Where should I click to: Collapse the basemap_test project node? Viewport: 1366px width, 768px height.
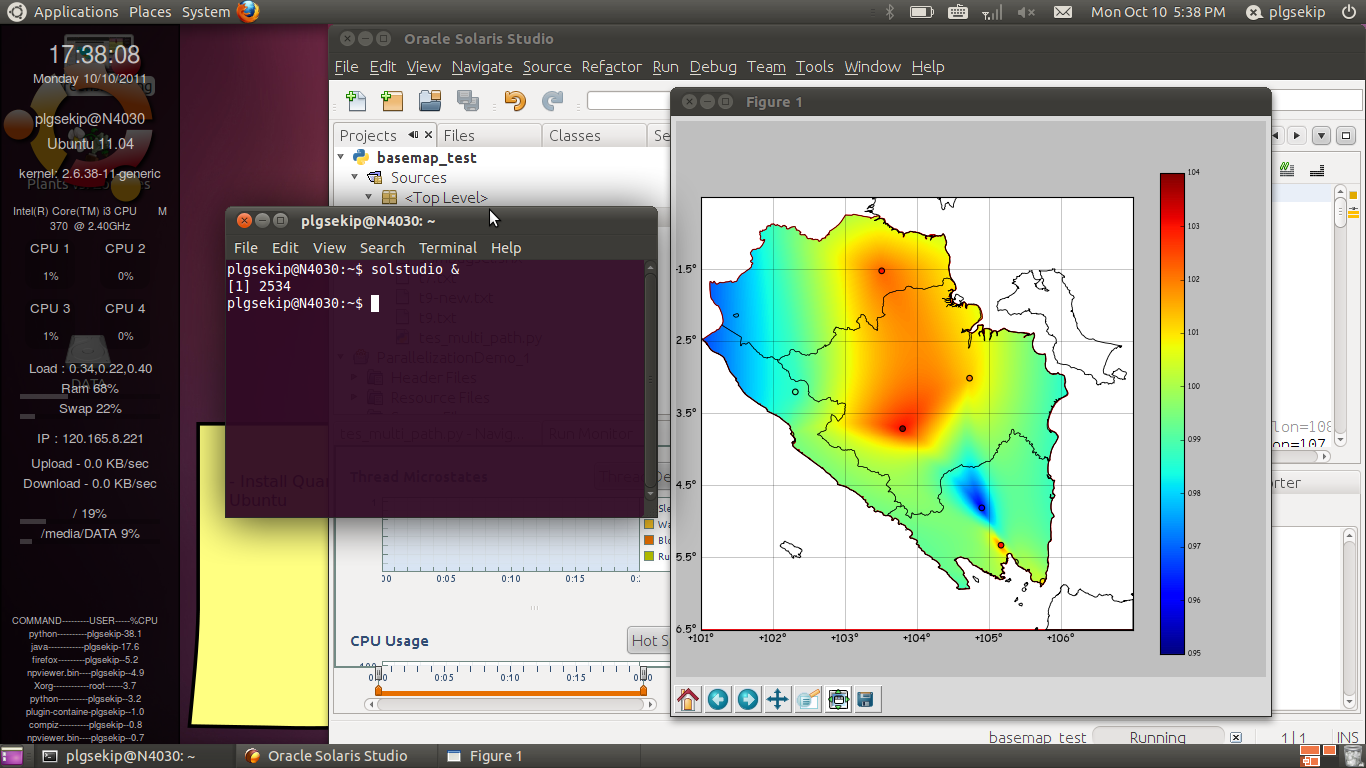(342, 157)
